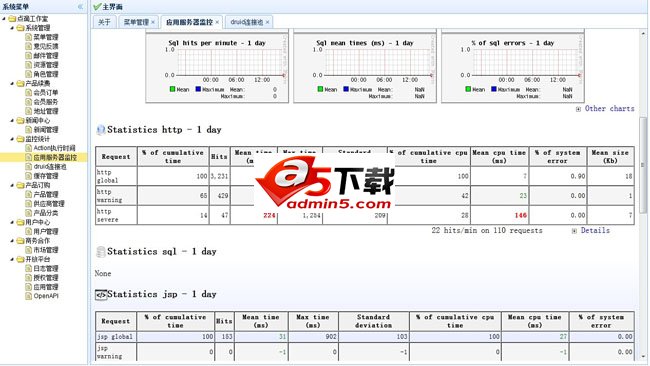The image size is (650, 366).
Task: Click the page icon beside 日志管理
Action: 29,269
